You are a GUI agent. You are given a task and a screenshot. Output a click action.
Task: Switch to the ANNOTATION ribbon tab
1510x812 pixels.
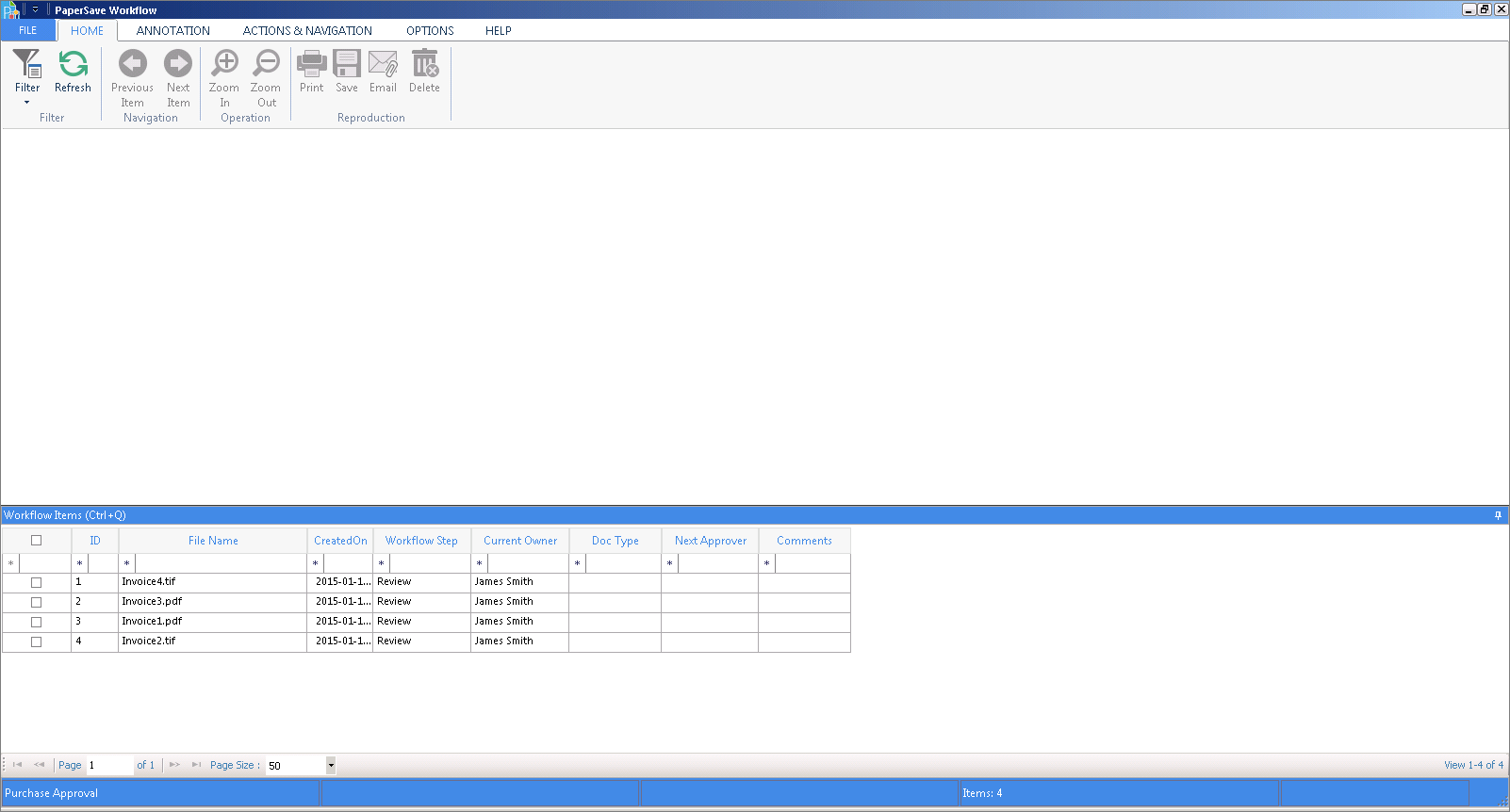point(173,30)
